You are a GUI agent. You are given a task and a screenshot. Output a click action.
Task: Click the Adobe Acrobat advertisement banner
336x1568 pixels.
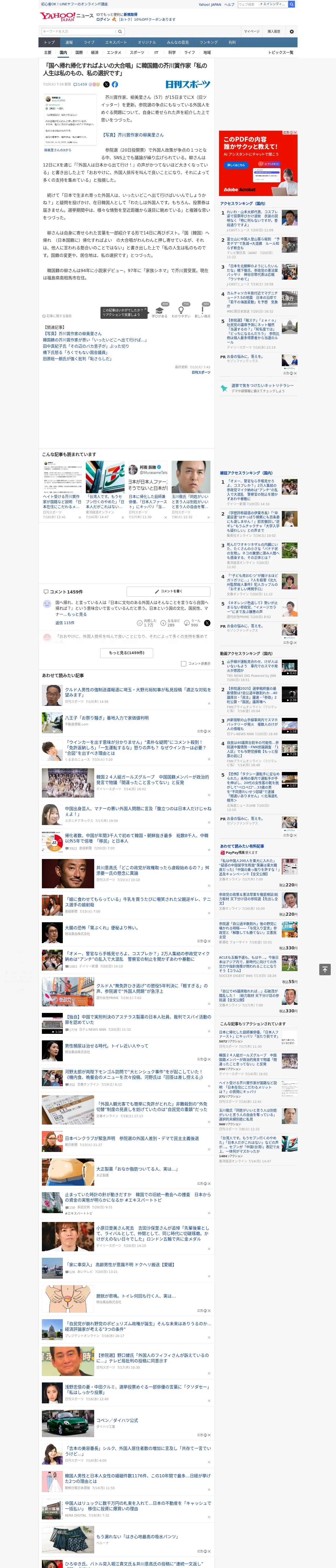coord(258,163)
